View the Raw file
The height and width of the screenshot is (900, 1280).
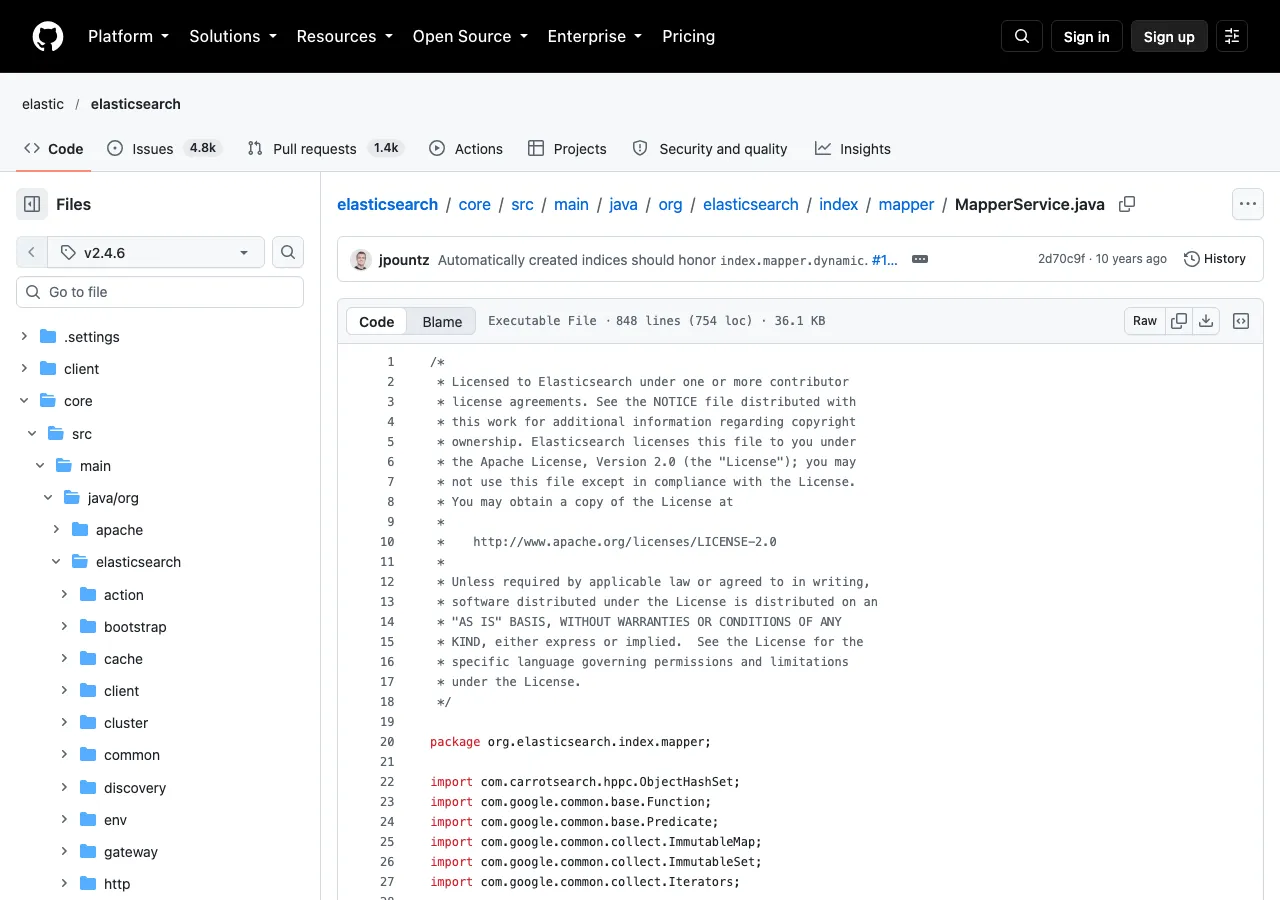click(x=1145, y=321)
